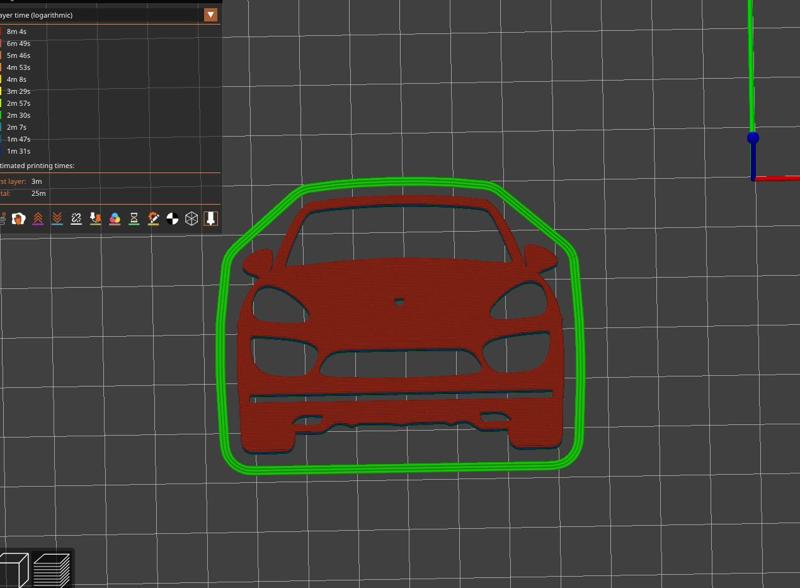Click the 8m 4s legend entry

coord(14,31)
